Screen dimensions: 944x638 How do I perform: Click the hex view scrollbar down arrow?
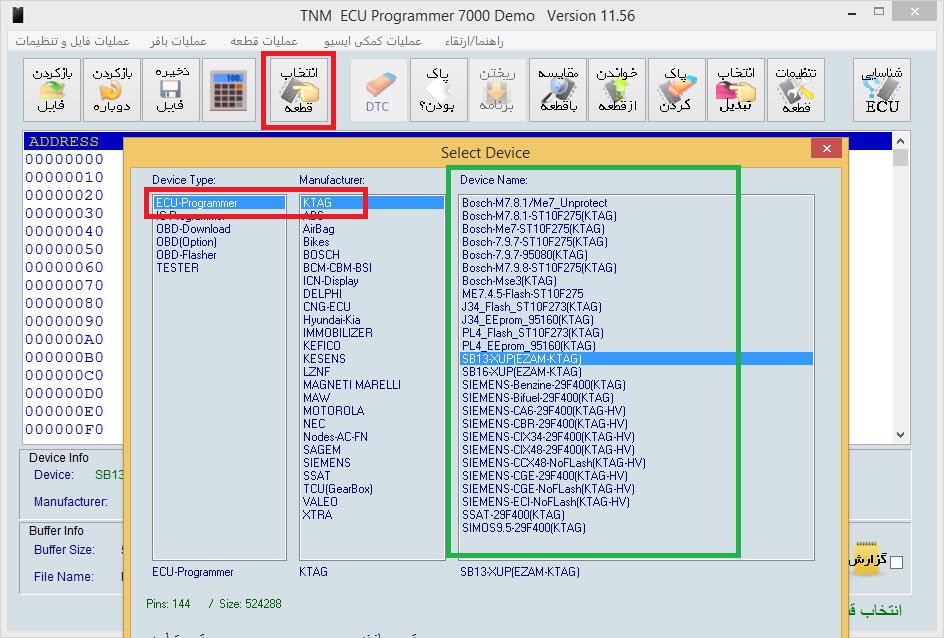tap(901, 435)
